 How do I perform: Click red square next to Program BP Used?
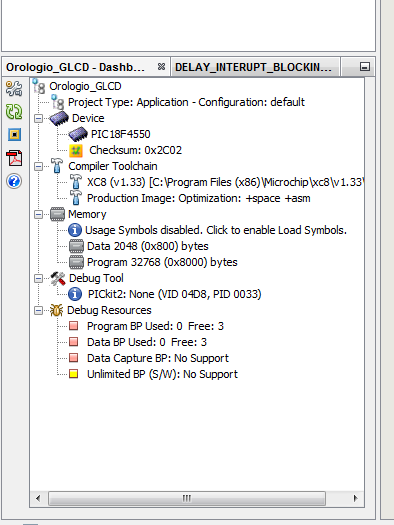(x=74, y=326)
